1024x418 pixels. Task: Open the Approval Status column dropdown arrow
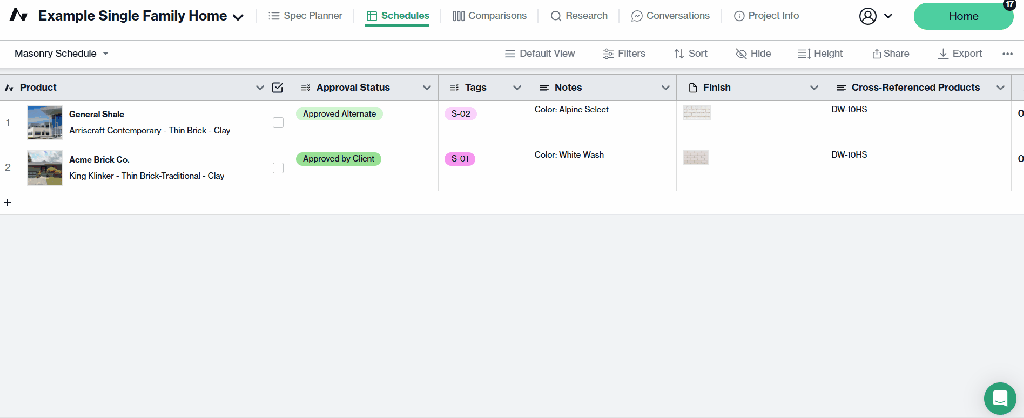pos(427,88)
